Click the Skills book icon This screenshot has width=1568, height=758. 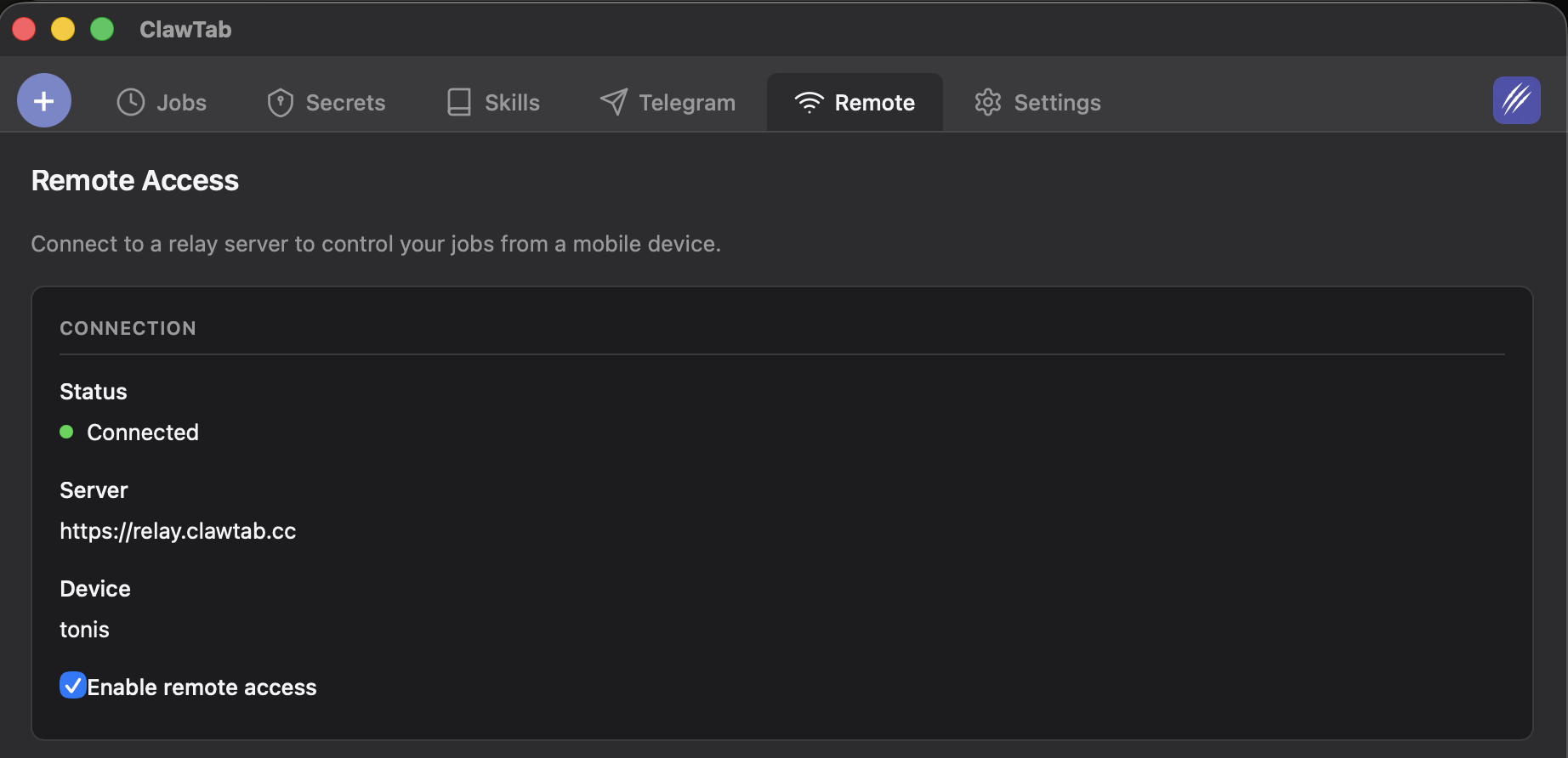point(459,102)
